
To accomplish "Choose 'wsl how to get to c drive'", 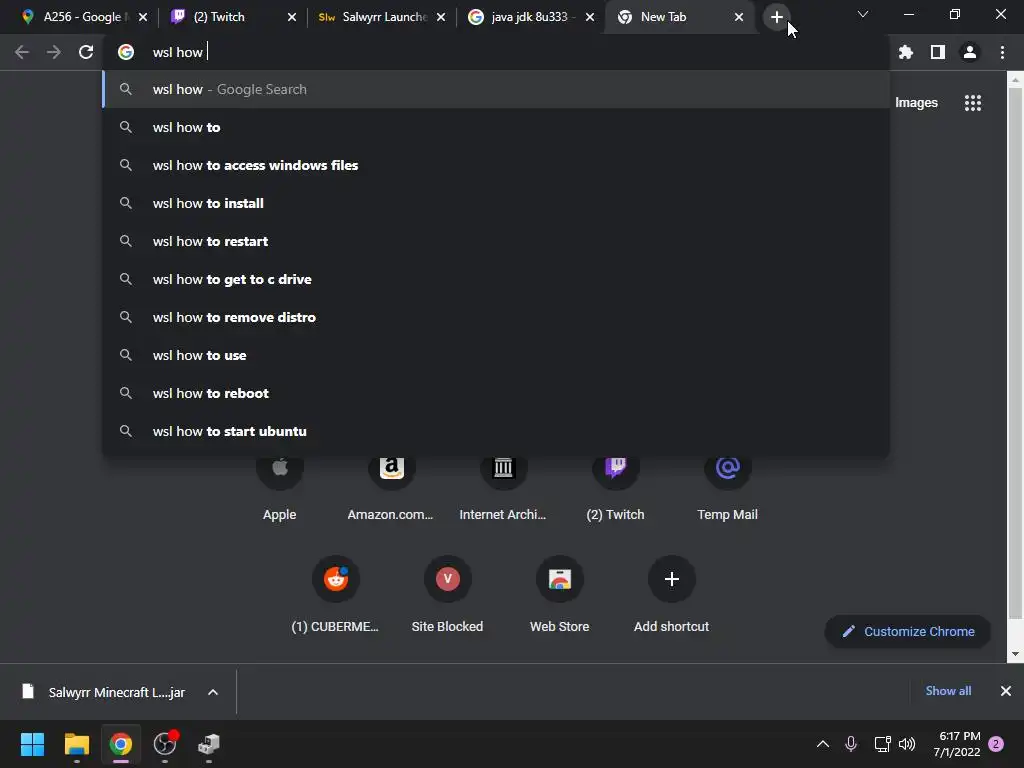I will pyautogui.click(x=496, y=279).
